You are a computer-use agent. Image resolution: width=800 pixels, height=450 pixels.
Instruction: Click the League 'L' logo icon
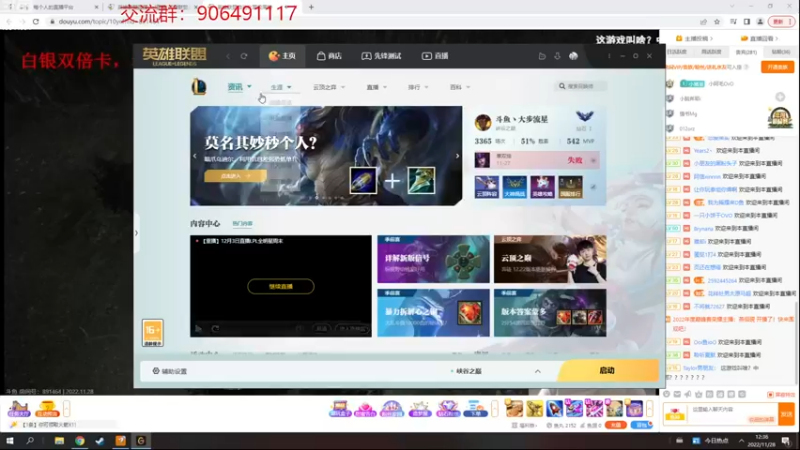[x=199, y=87]
